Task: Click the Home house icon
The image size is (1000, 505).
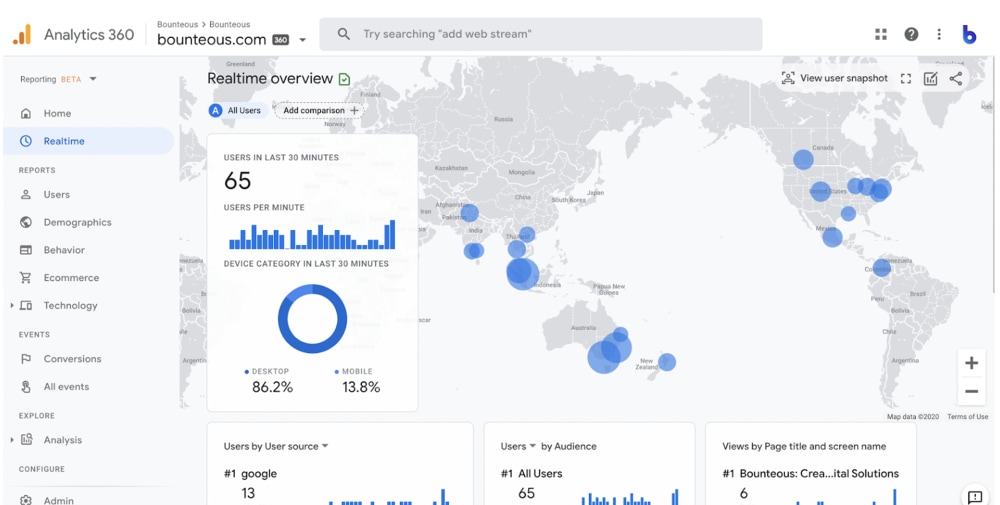Action: 26,113
